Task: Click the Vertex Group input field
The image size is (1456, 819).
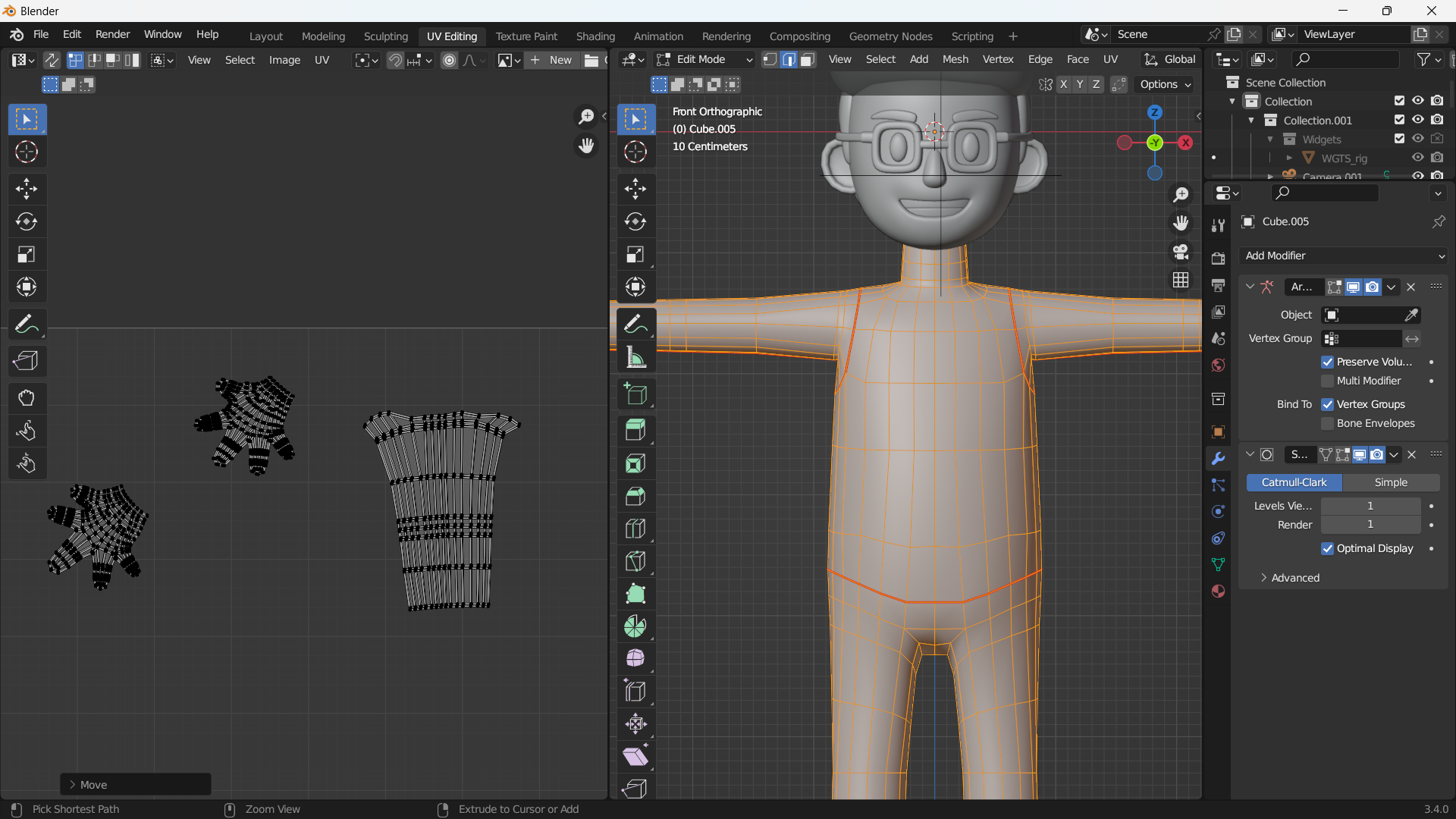Action: coord(1361,338)
